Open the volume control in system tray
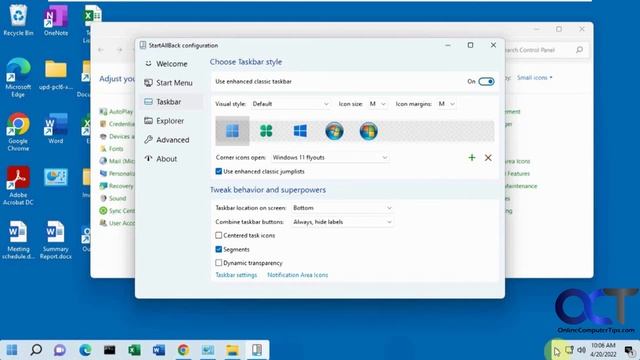The image size is (640, 360). [582, 350]
